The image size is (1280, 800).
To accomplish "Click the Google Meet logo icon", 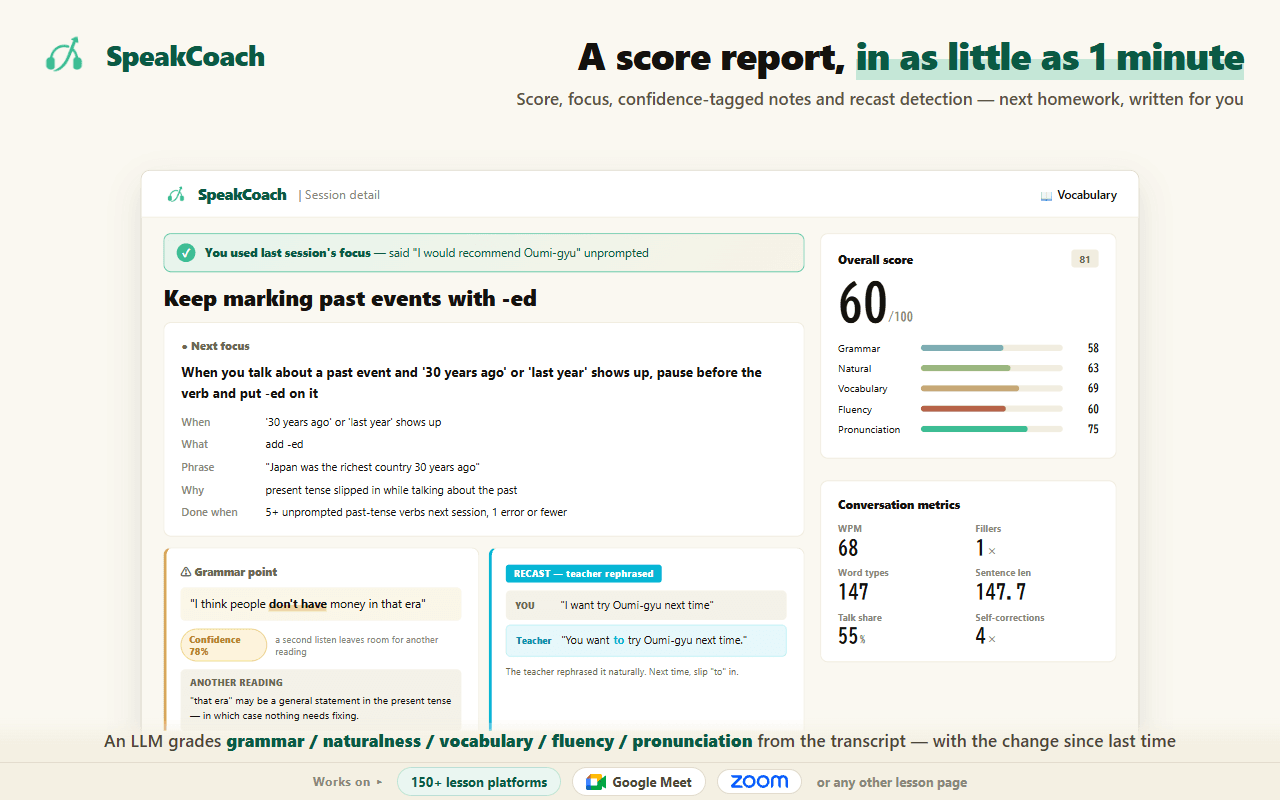I will click(x=596, y=782).
